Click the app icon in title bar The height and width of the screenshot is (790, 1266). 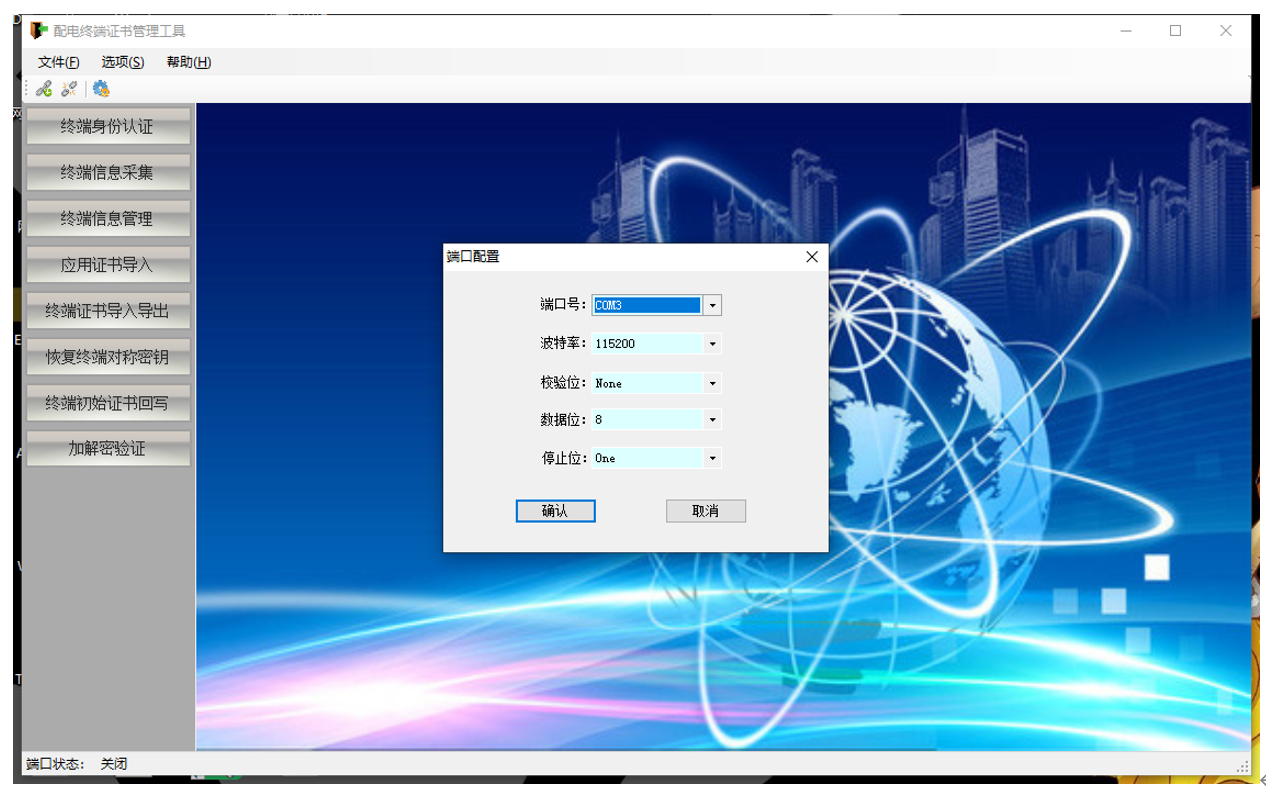39,31
